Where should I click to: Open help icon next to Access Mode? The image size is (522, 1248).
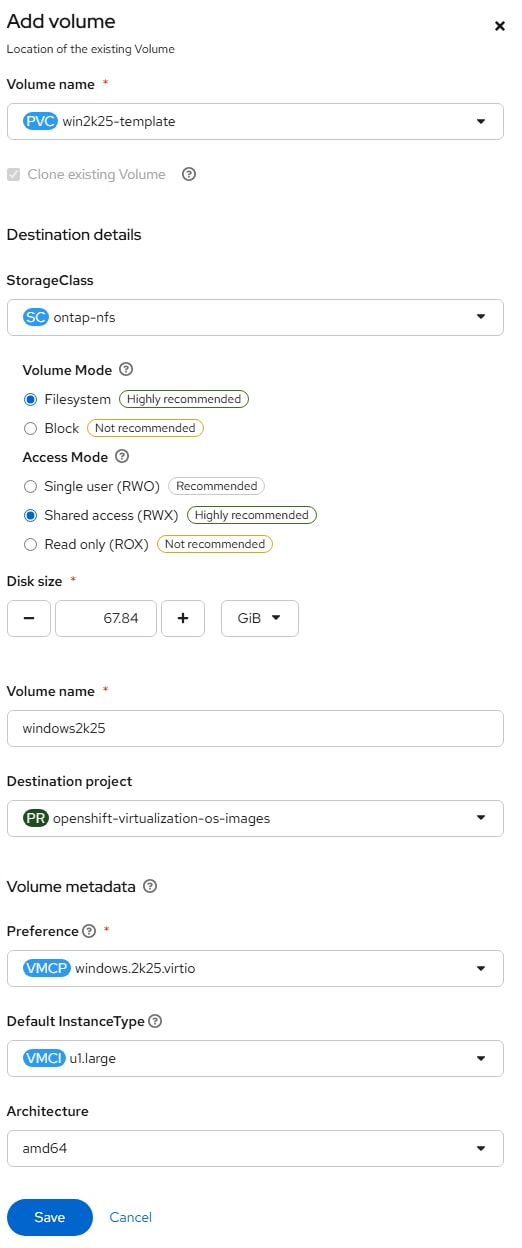coord(122,457)
